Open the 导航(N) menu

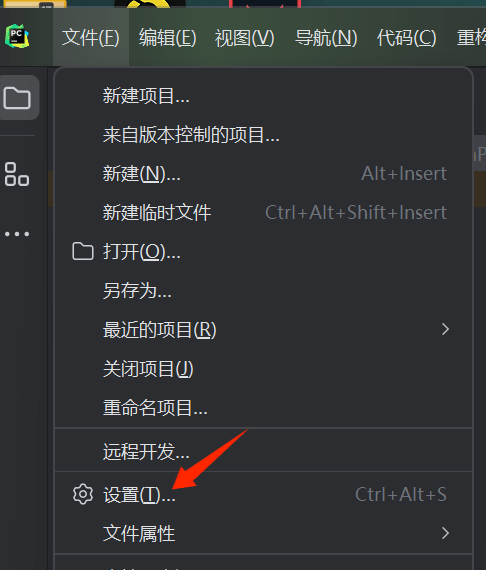pyautogui.click(x=326, y=38)
